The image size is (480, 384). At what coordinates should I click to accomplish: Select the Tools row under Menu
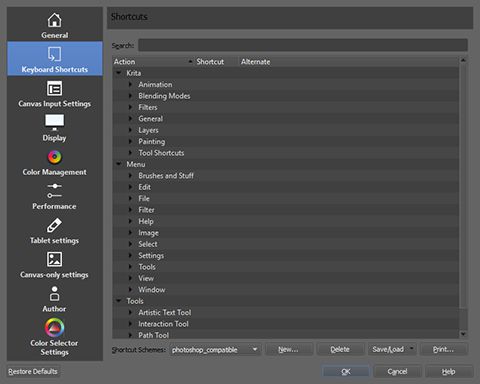[x=286, y=267]
